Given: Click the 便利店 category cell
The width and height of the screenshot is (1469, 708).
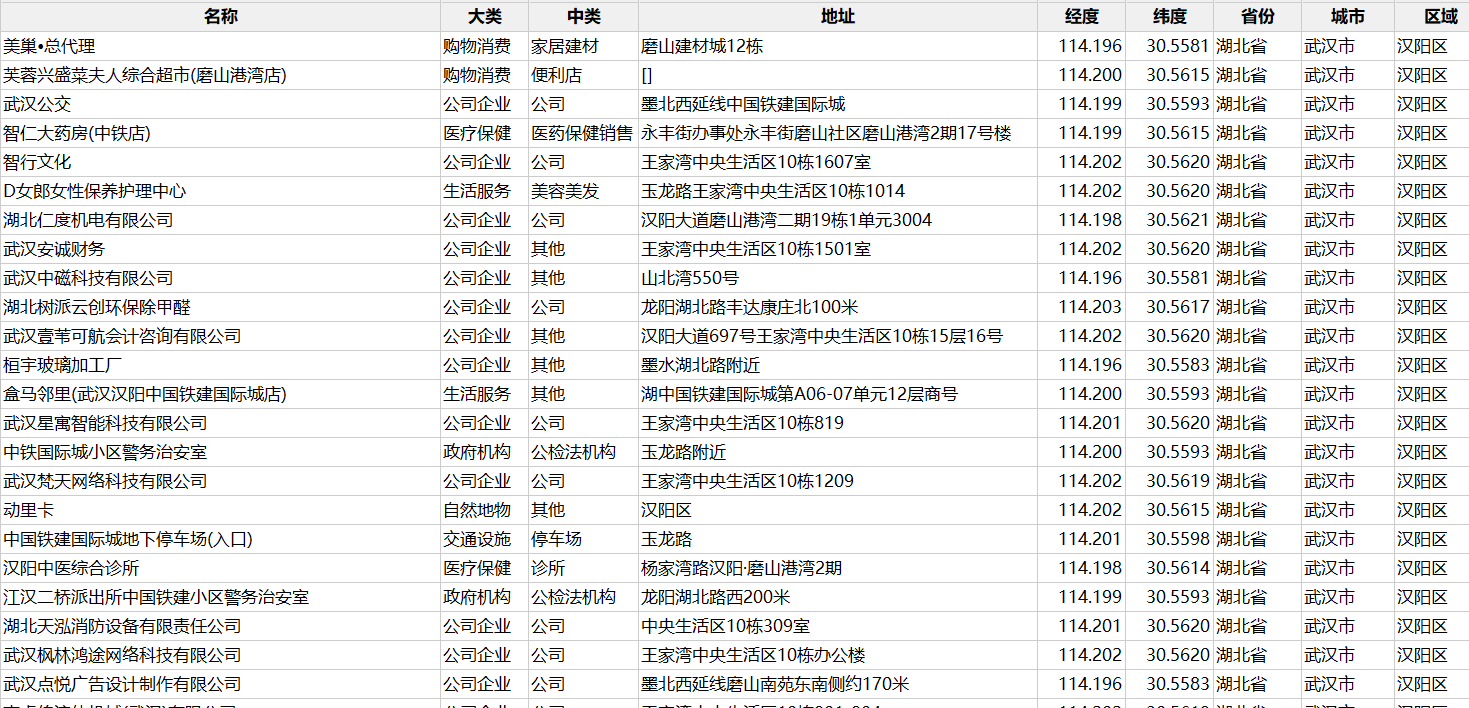Looking at the screenshot, I should [583, 75].
